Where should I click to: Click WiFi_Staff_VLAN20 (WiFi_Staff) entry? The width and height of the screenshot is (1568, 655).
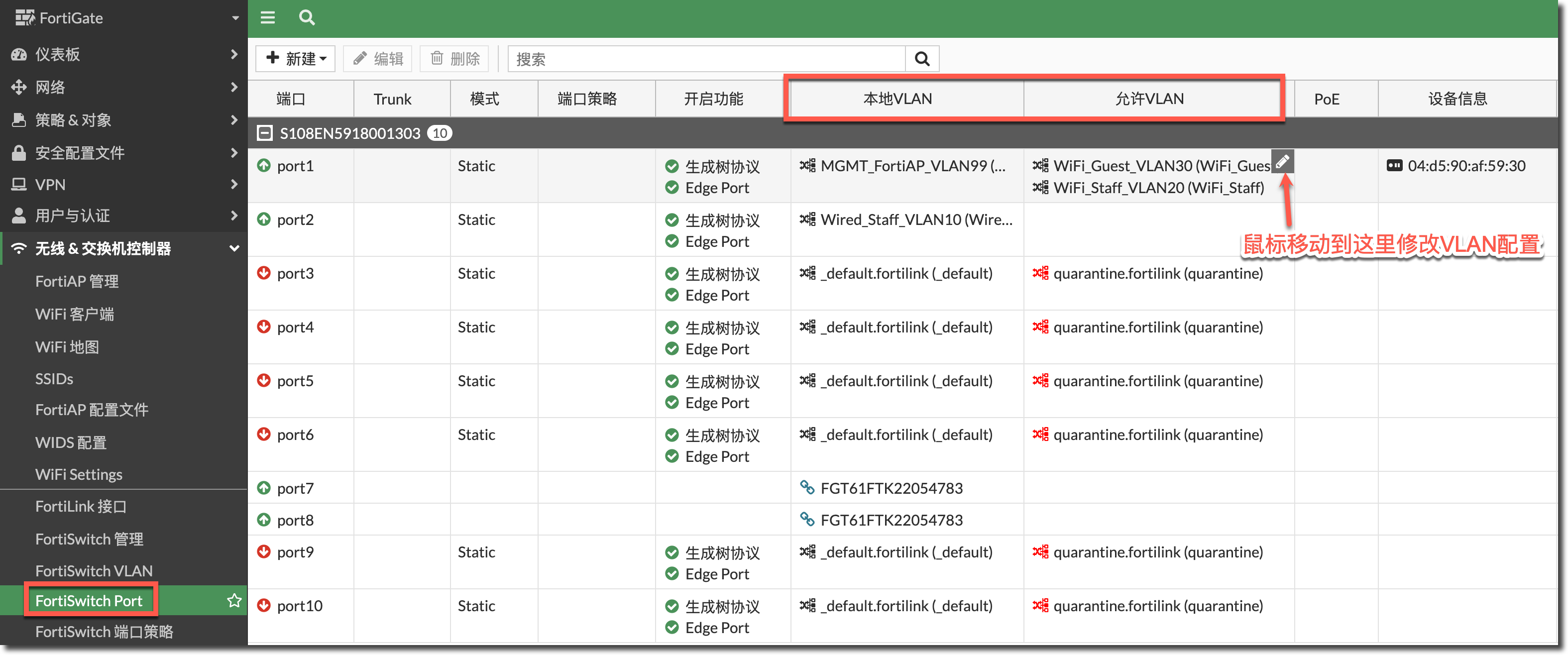coord(1158,188)
